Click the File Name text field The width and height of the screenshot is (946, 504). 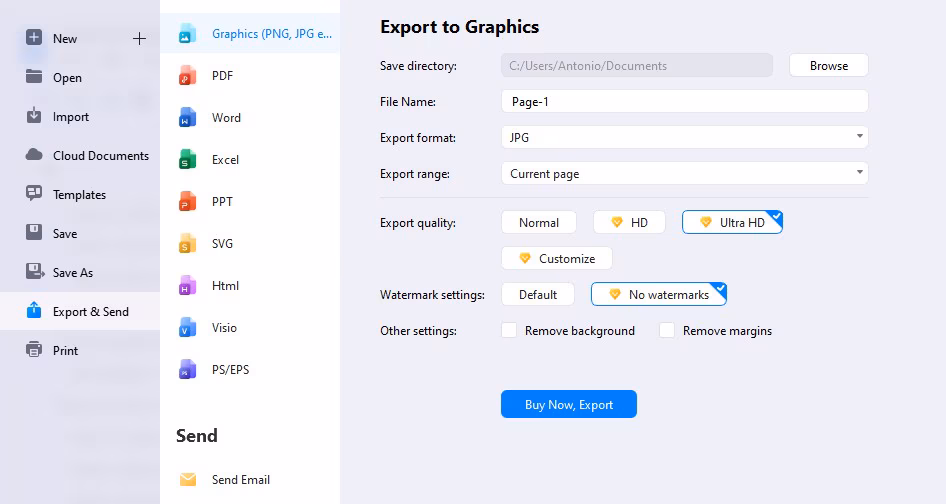click(x=684, y=101)
